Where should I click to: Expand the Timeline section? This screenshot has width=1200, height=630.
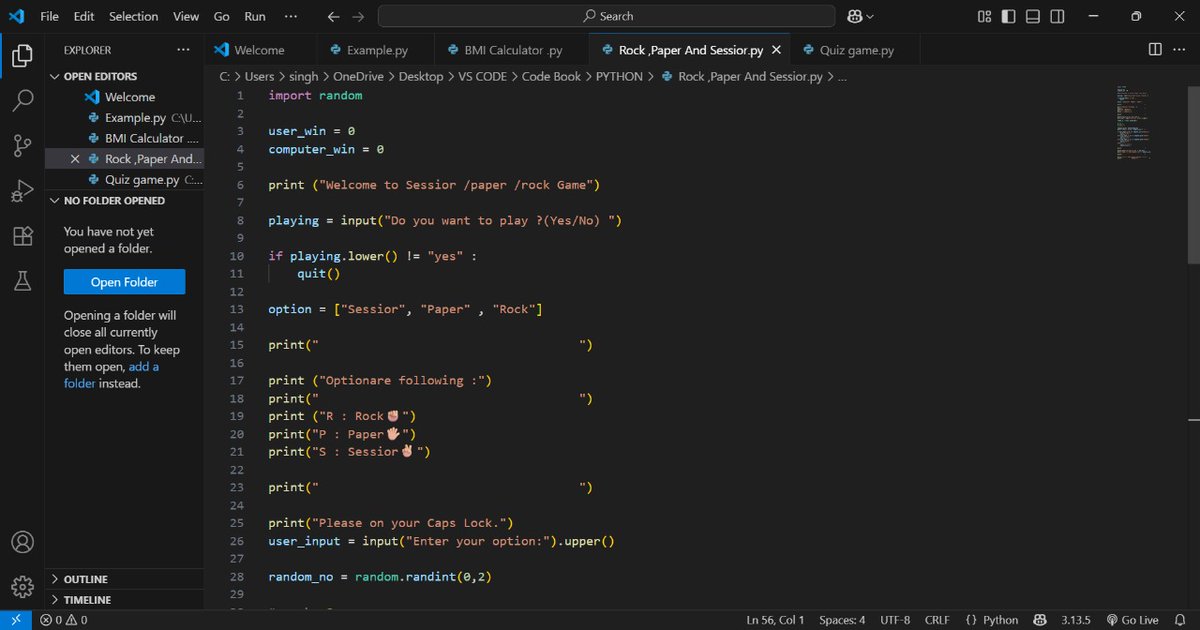[x=125, y=600]
